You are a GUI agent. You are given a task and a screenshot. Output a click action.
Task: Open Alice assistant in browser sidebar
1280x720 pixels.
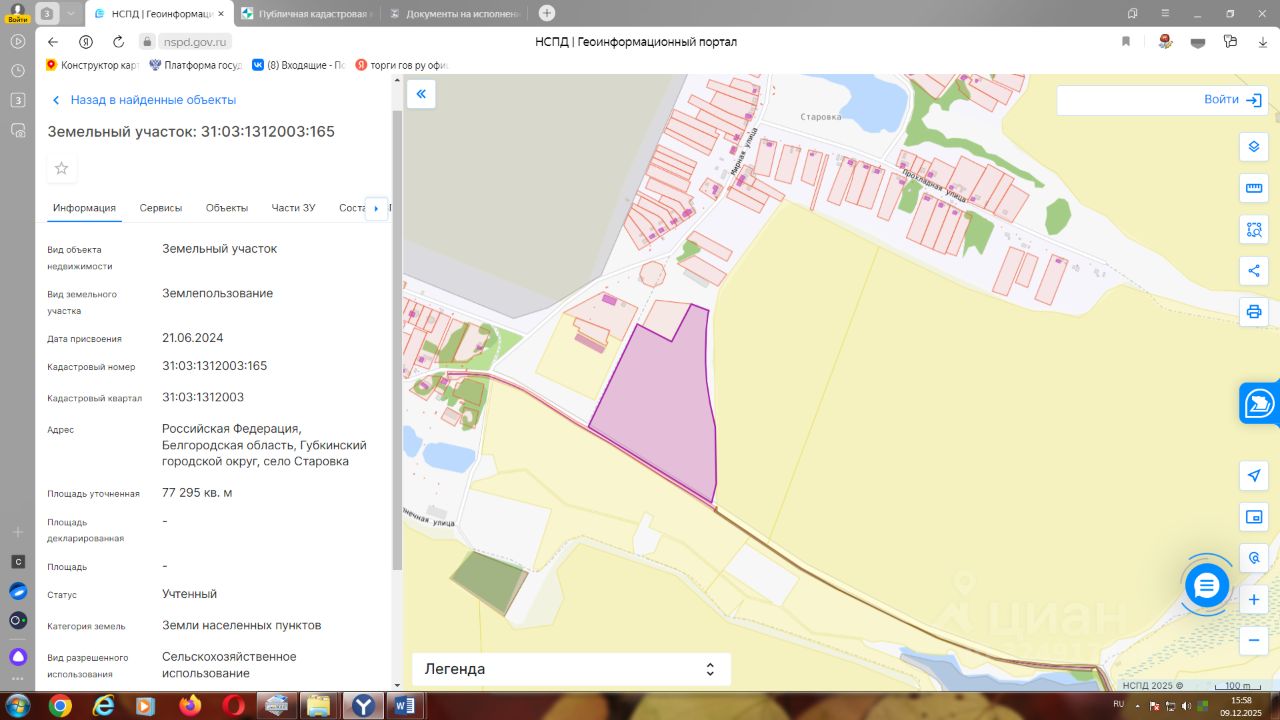coord(18,657)
